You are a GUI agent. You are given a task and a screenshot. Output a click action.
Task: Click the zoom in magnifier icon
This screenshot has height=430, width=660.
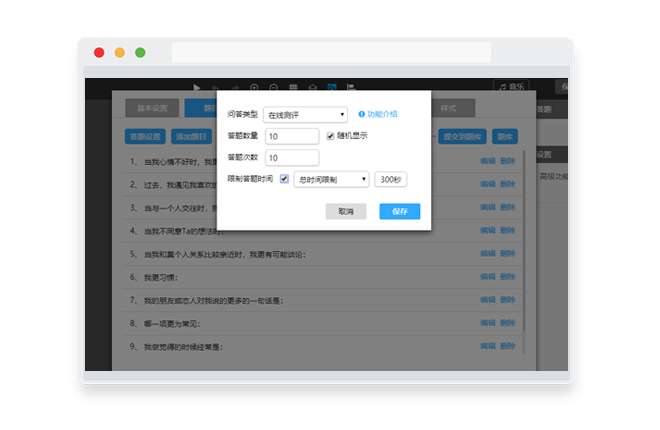tap(254, 87)
